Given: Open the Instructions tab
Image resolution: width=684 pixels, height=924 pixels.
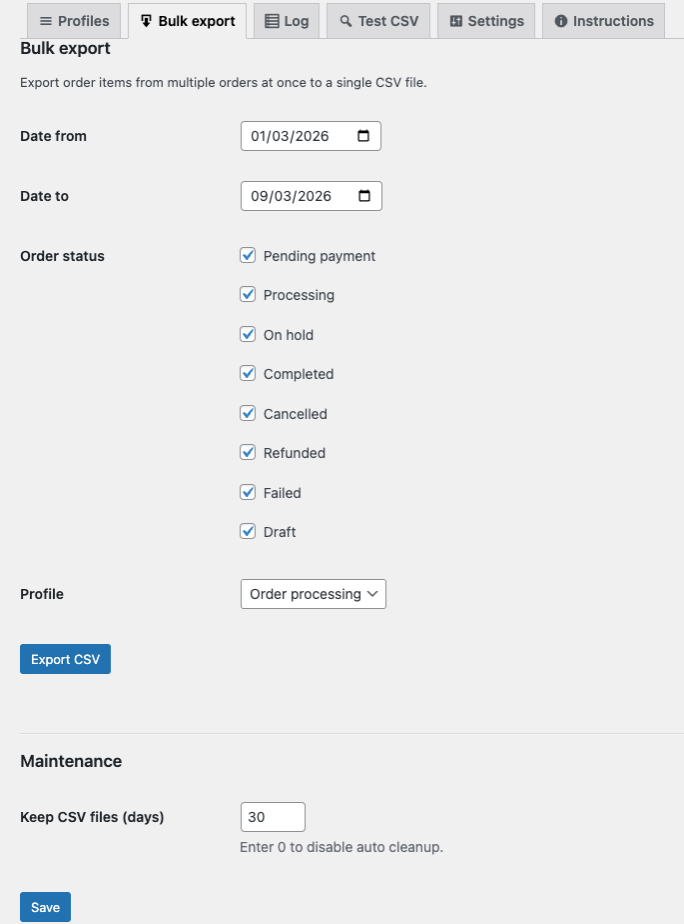Looking at the screenshot, I should (x=603, y=21).
